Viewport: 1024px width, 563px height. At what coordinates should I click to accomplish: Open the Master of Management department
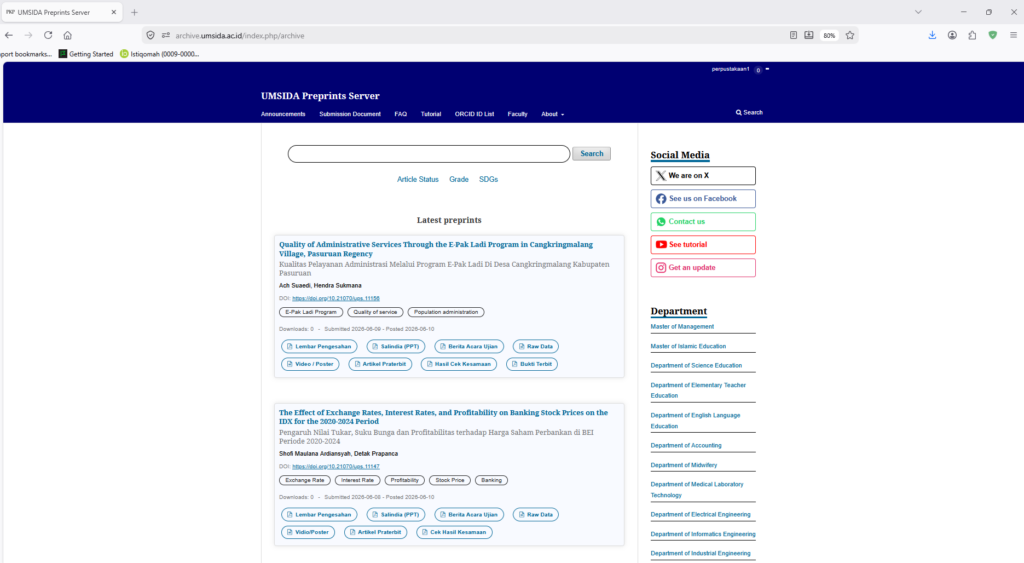pyautogui.click(x=682, y=327)
